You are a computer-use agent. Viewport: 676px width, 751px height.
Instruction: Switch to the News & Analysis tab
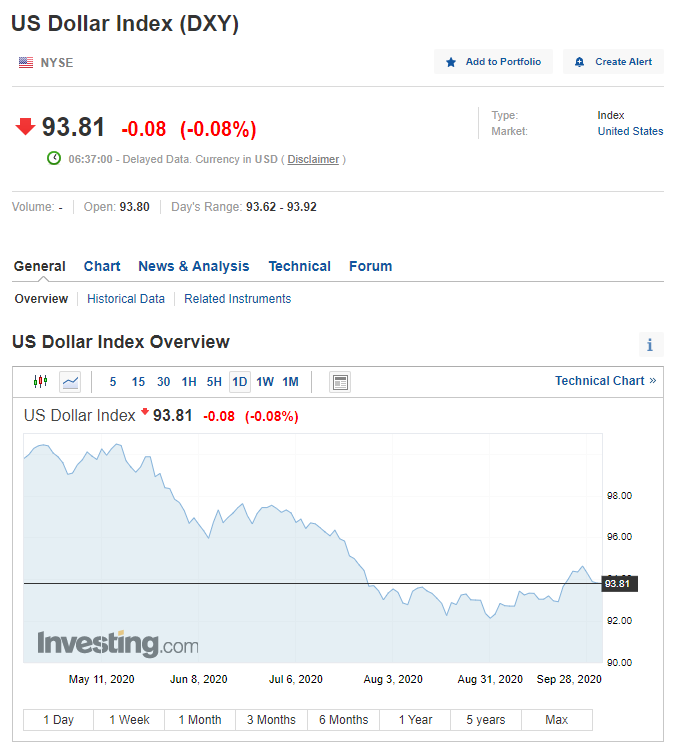(x=194, y=266)
